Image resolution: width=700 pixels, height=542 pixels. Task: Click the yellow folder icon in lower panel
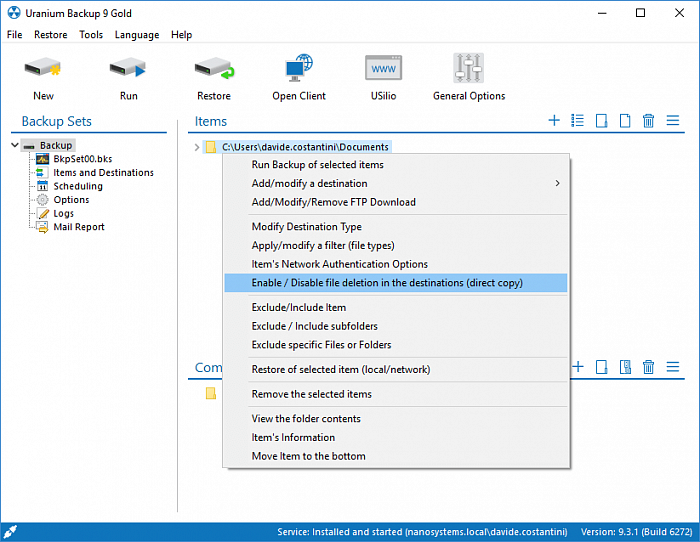pyautogui.click(x=211, y=393)
